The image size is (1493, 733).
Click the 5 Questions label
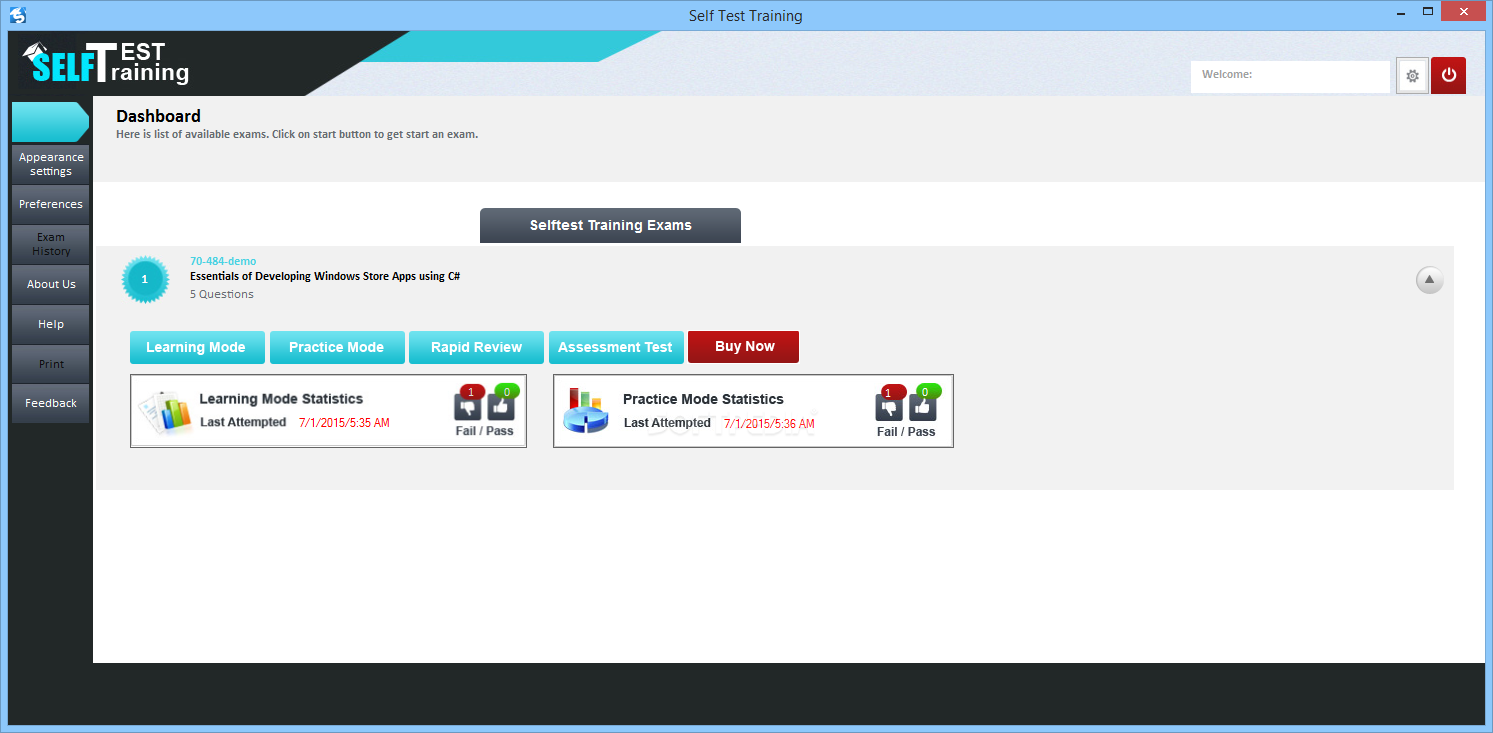[x=222, y=294]
